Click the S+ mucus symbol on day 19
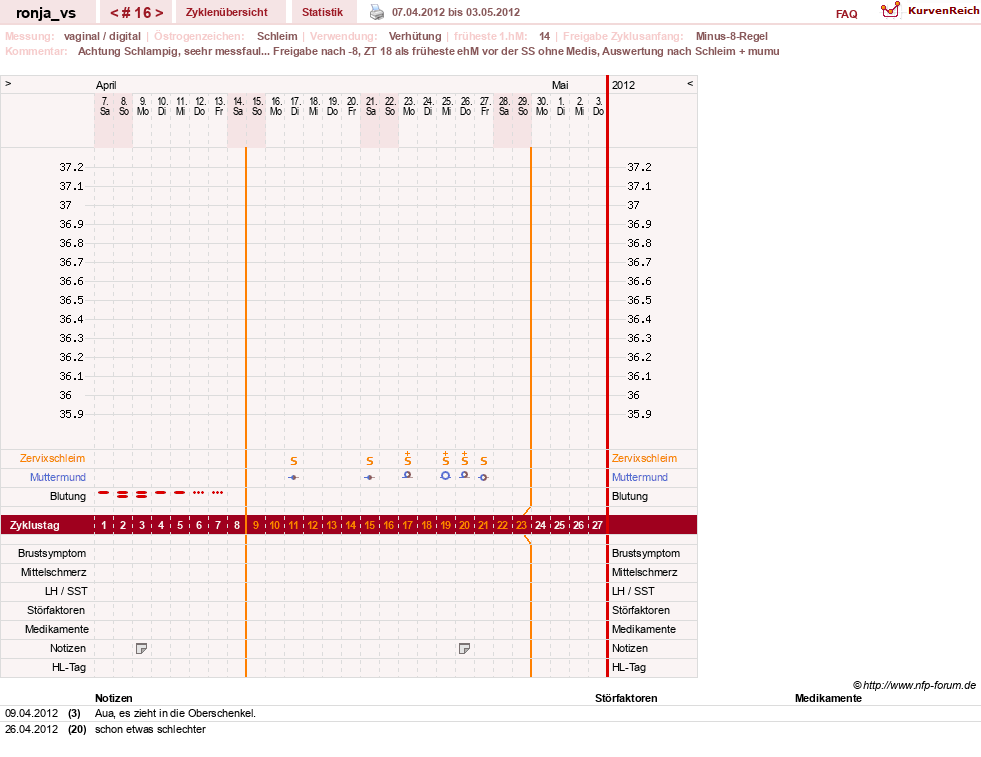Image resolution: width=981 pixels, height=757 pixels. coord(445,458)
